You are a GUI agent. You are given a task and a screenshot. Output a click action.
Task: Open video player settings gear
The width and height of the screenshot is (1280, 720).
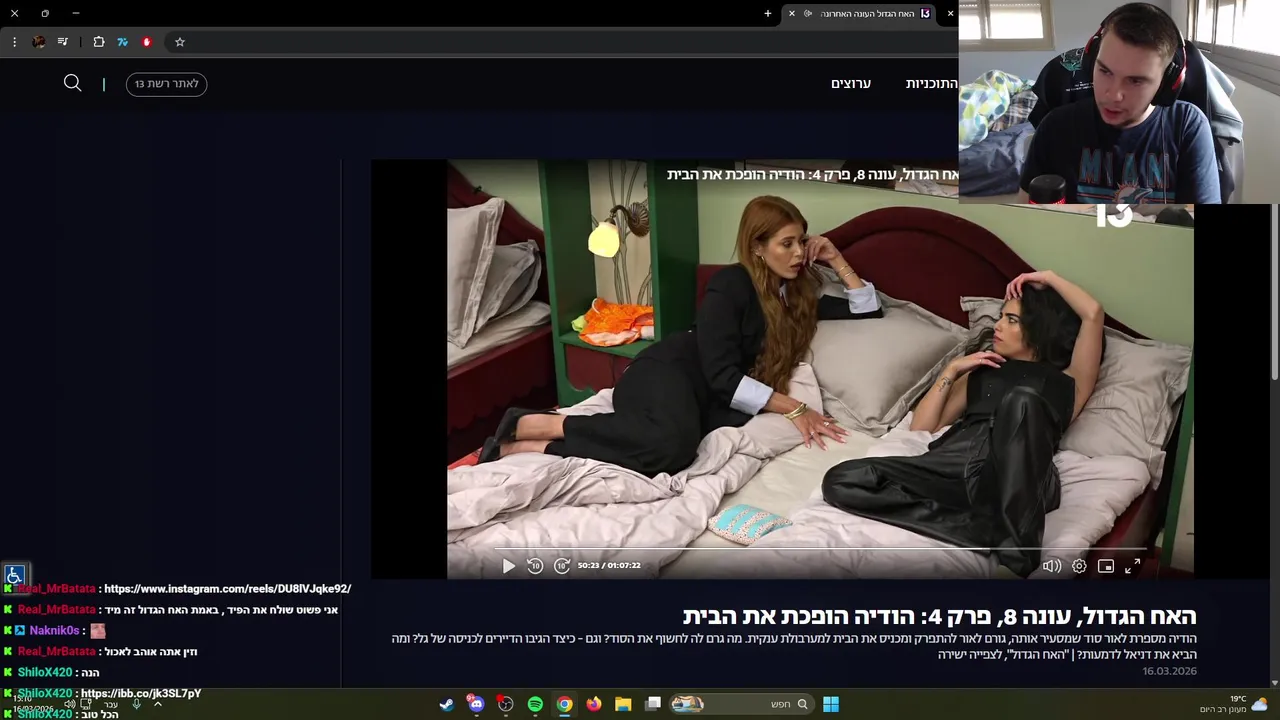tap(1079, 566)
